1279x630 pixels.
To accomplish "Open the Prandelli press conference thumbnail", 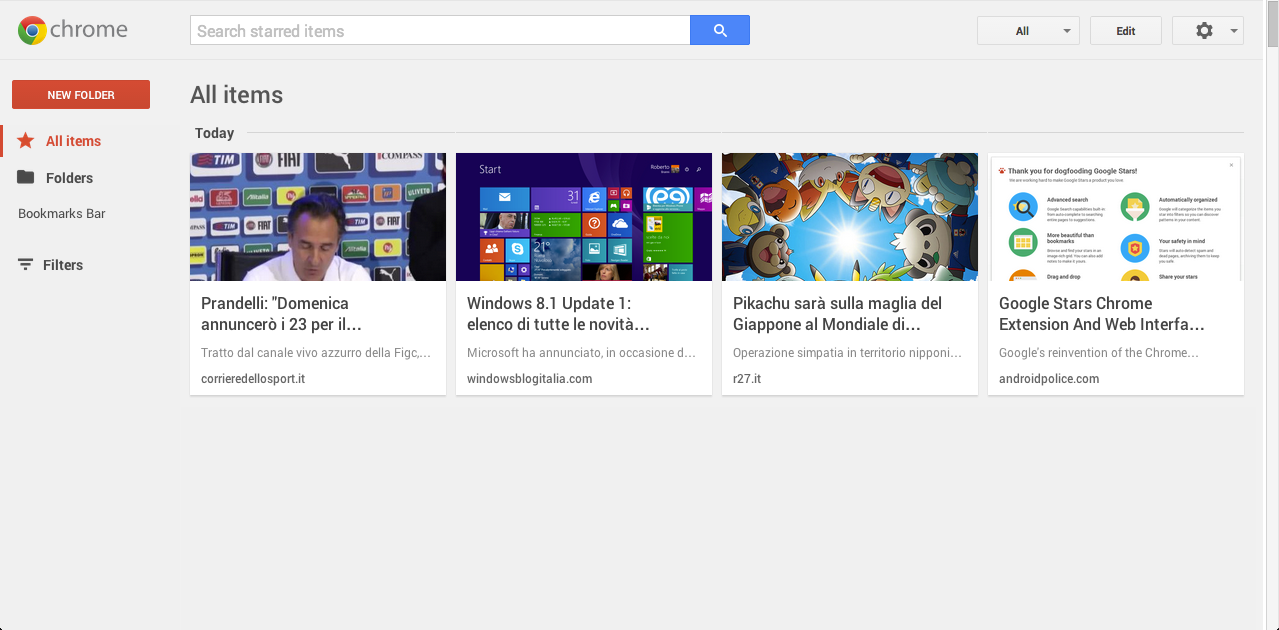I will pyautogui.click(x=318, y=217).
